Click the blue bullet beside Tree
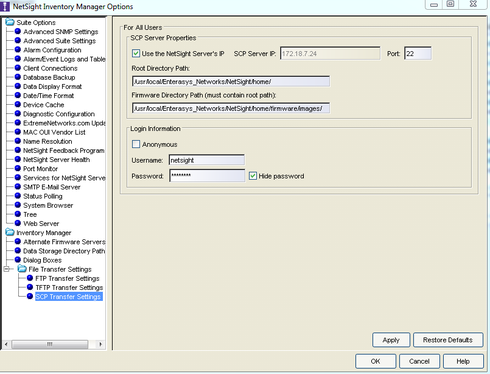 (18, 214)
